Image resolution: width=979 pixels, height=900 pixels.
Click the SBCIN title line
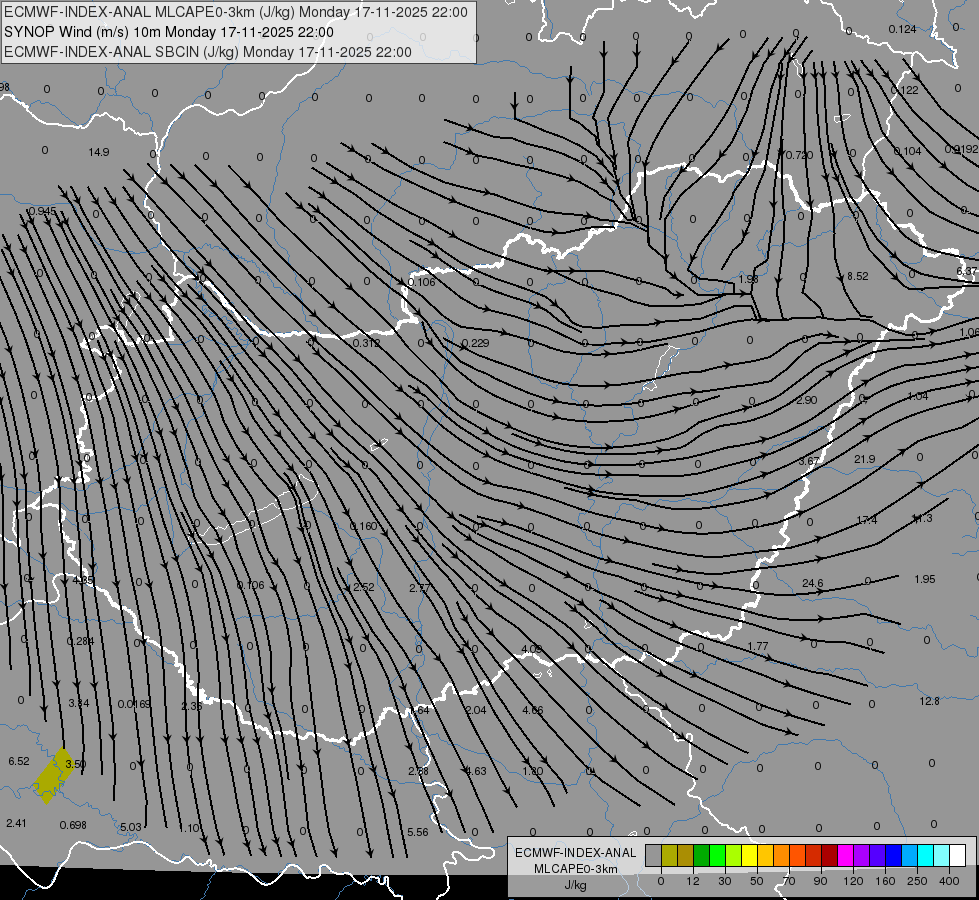pos(208,52)
